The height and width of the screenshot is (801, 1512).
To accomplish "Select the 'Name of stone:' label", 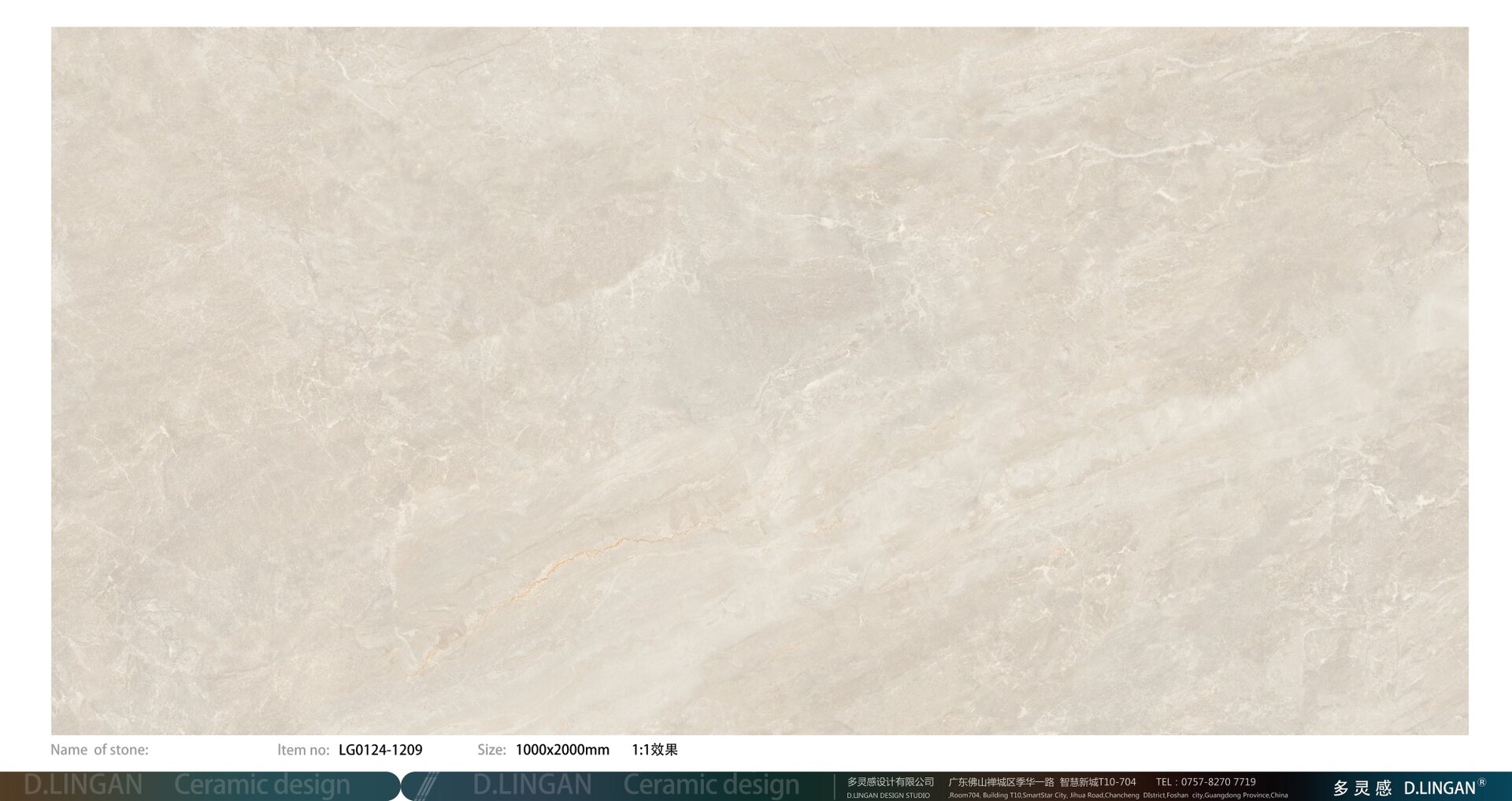I will click(x=99, y=750).
